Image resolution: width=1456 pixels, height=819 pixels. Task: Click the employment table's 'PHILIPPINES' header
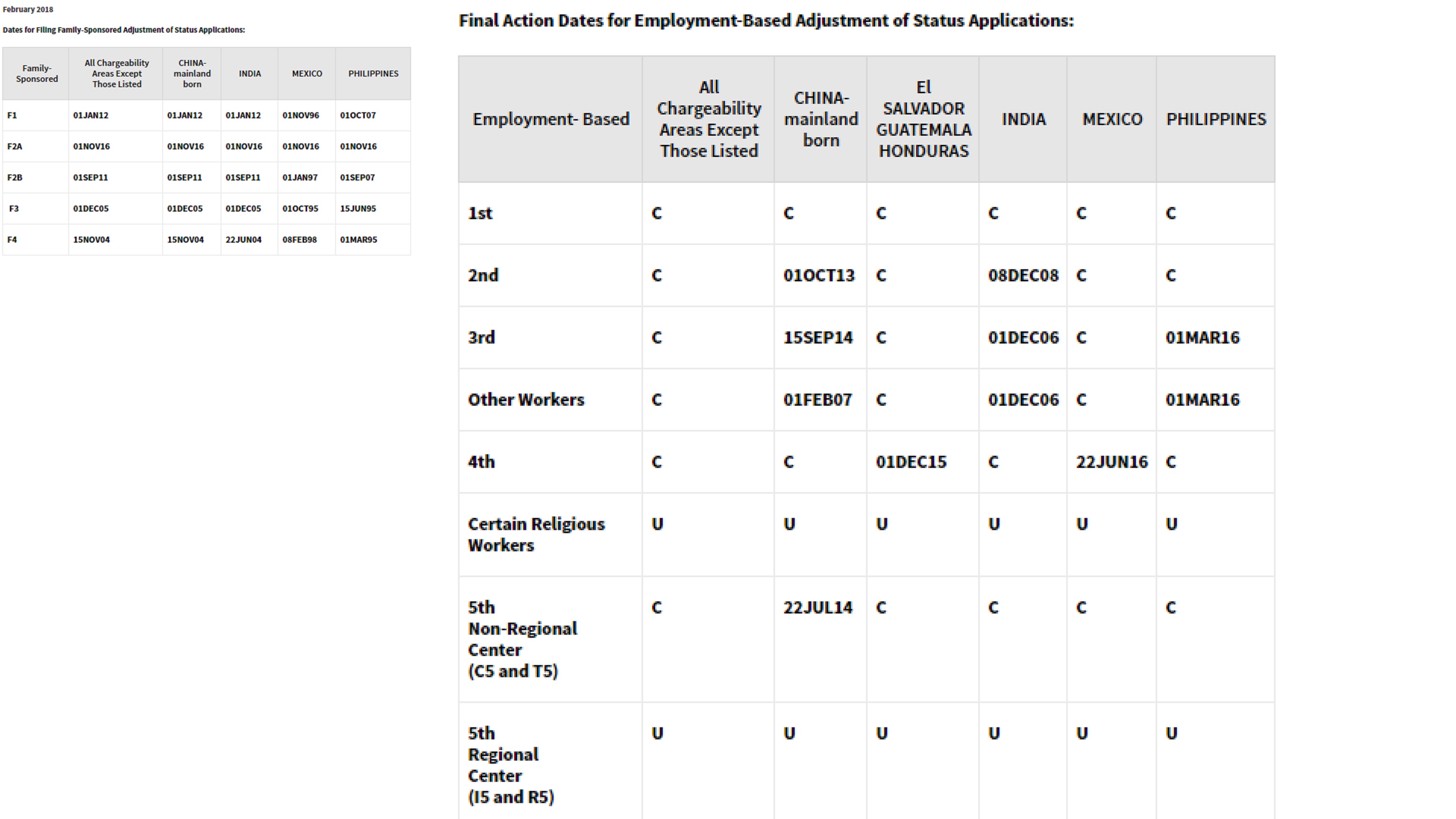[x=1216, y=119]
